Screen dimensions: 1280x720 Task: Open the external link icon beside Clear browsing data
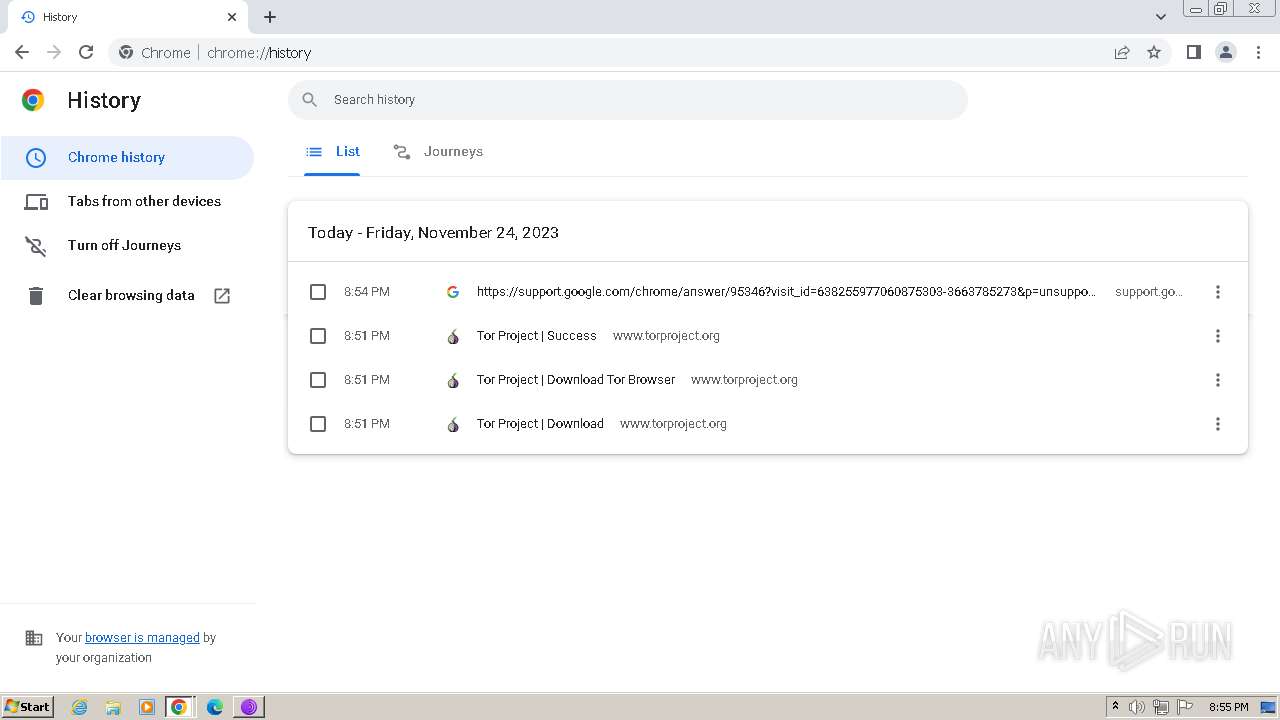click(x=222, y=295)
